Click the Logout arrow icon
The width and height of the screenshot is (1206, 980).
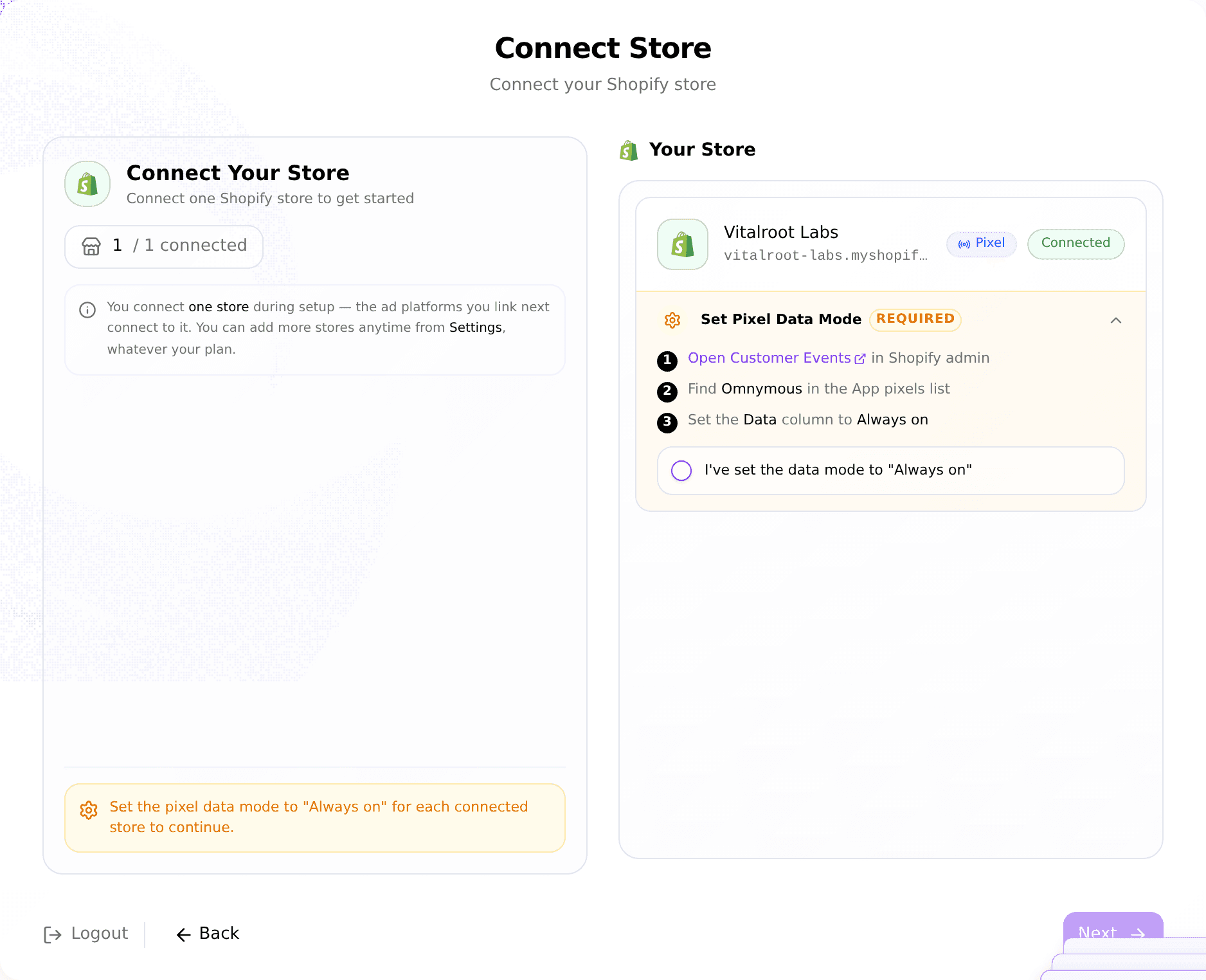pyautogui.click(x=53, y=934)
